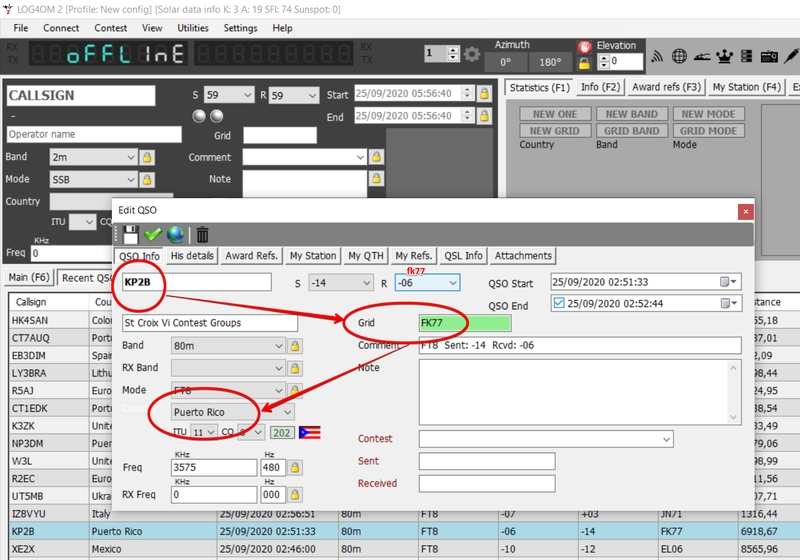Click the azimuth 0° button

point(506,62)
